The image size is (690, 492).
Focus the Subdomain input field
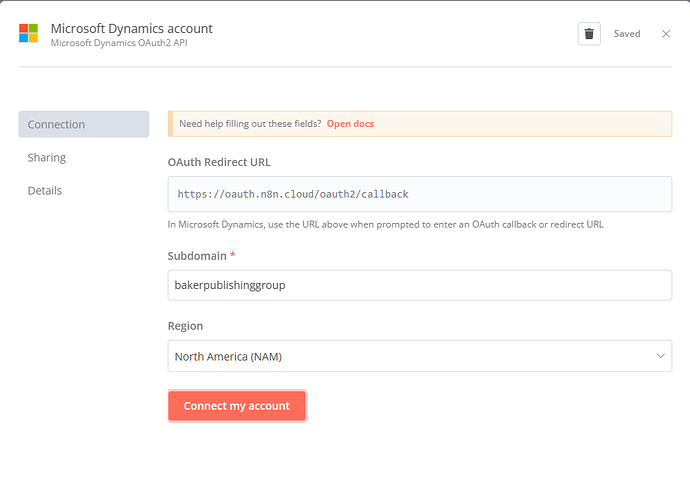420,285
